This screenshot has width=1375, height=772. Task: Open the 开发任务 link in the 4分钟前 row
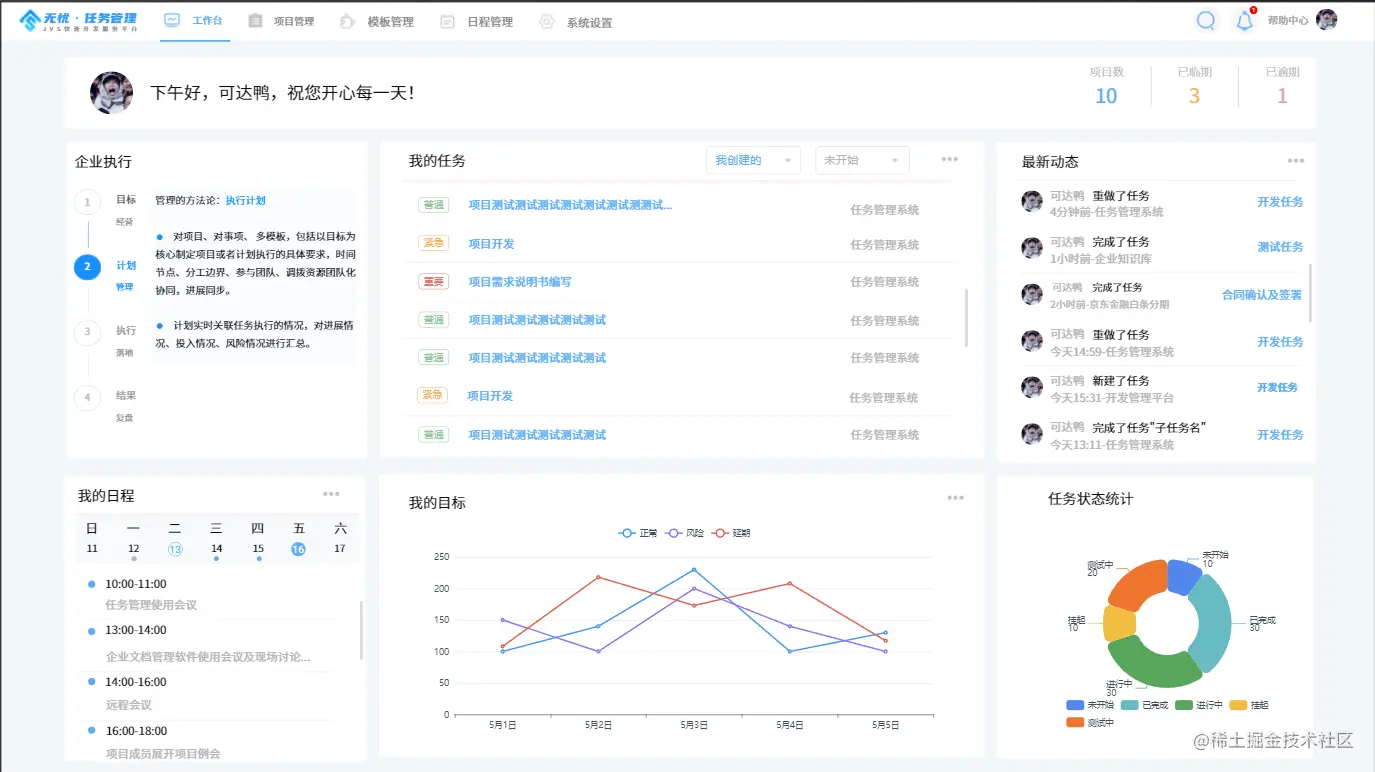[x=1280, y=202]
